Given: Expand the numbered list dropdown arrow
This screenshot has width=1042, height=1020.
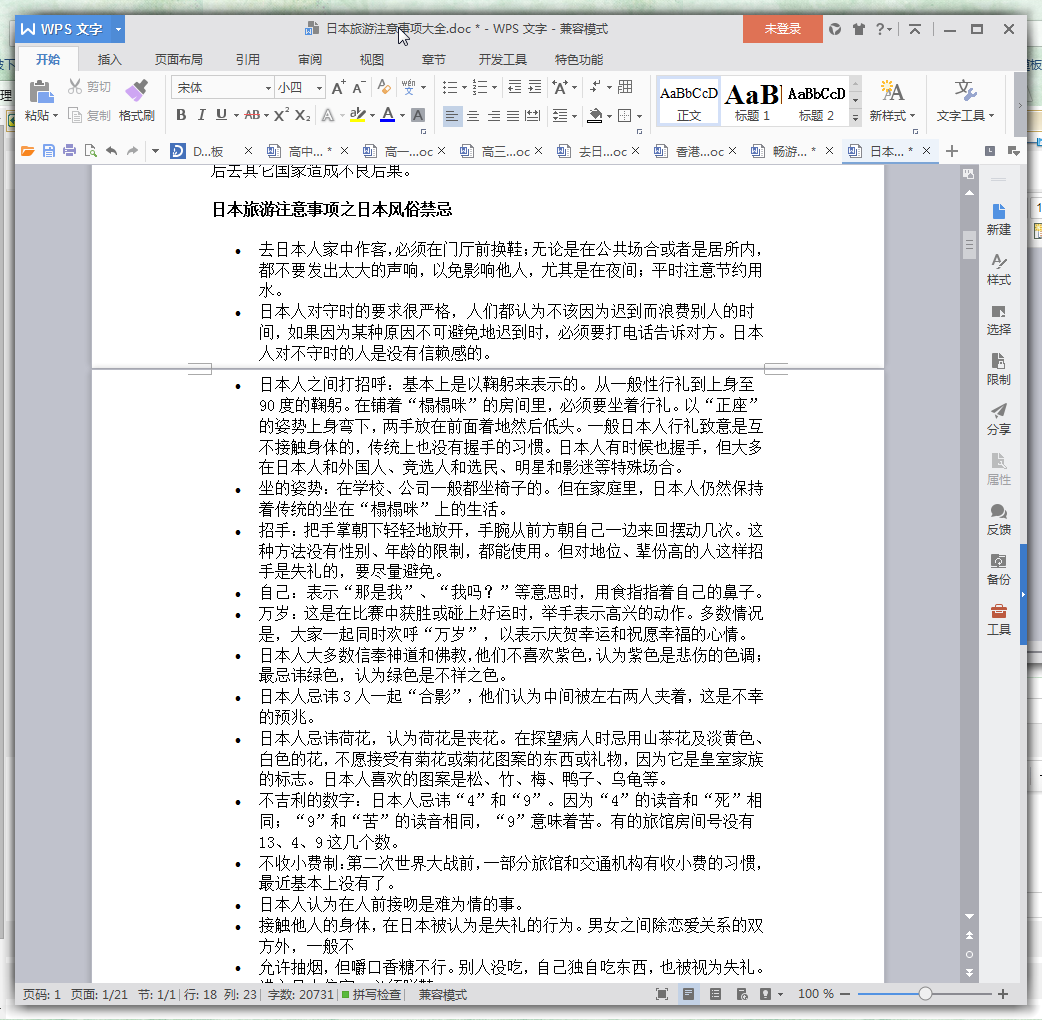Looking at the screenshot, I should (494, 87).
